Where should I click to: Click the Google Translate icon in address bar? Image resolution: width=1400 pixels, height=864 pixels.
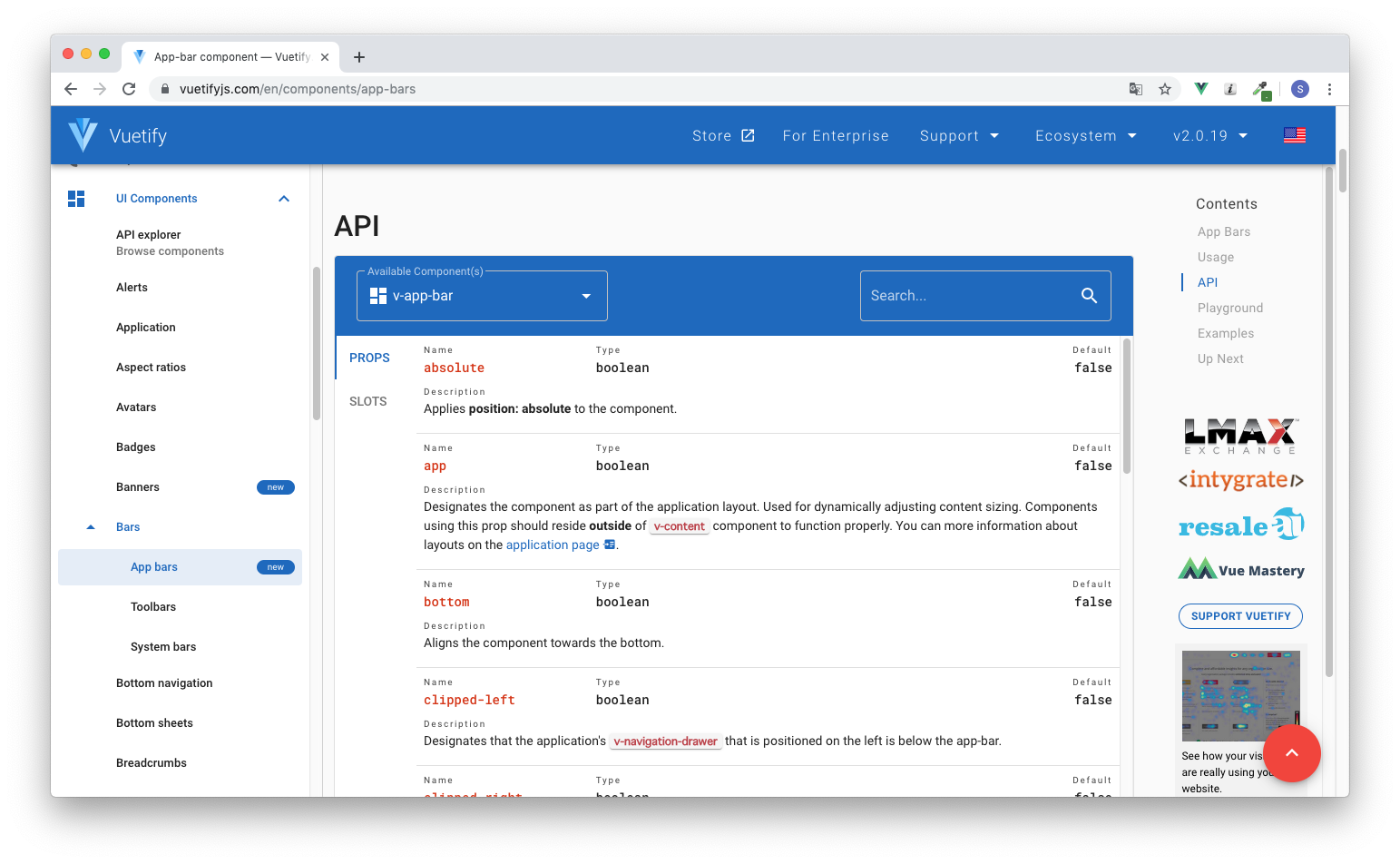(1136, 89)
